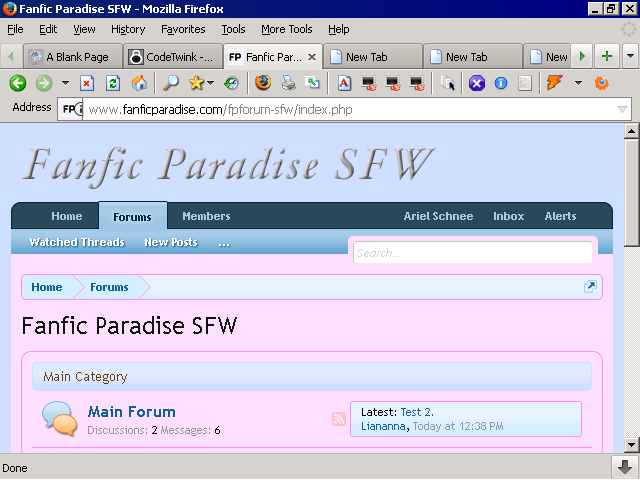Screen dimensions: 640x480
Task: Open the Ariel Schnee account link
Action: [x=438, y=216]
